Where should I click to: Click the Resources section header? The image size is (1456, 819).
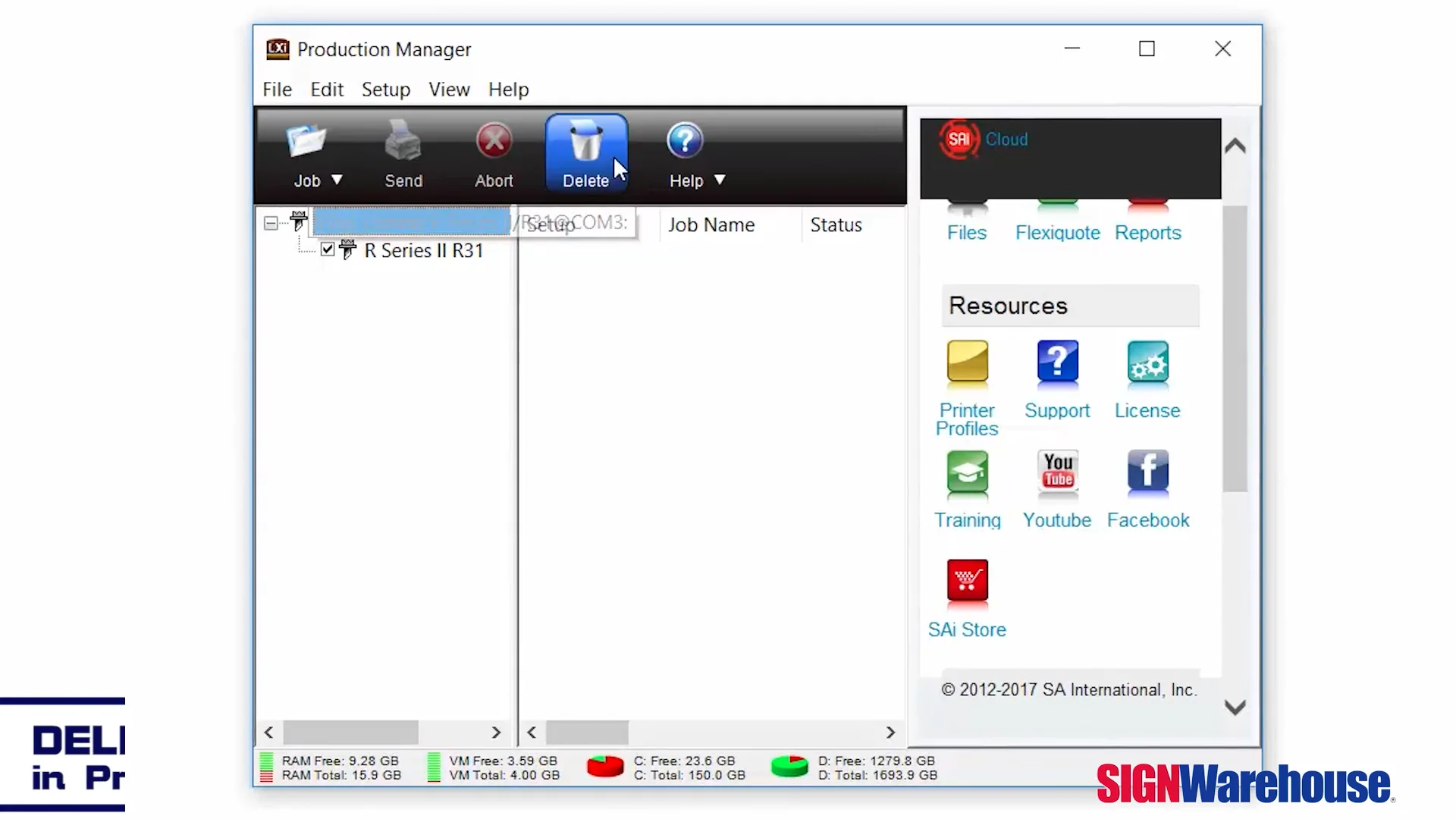click(1070, 306)
